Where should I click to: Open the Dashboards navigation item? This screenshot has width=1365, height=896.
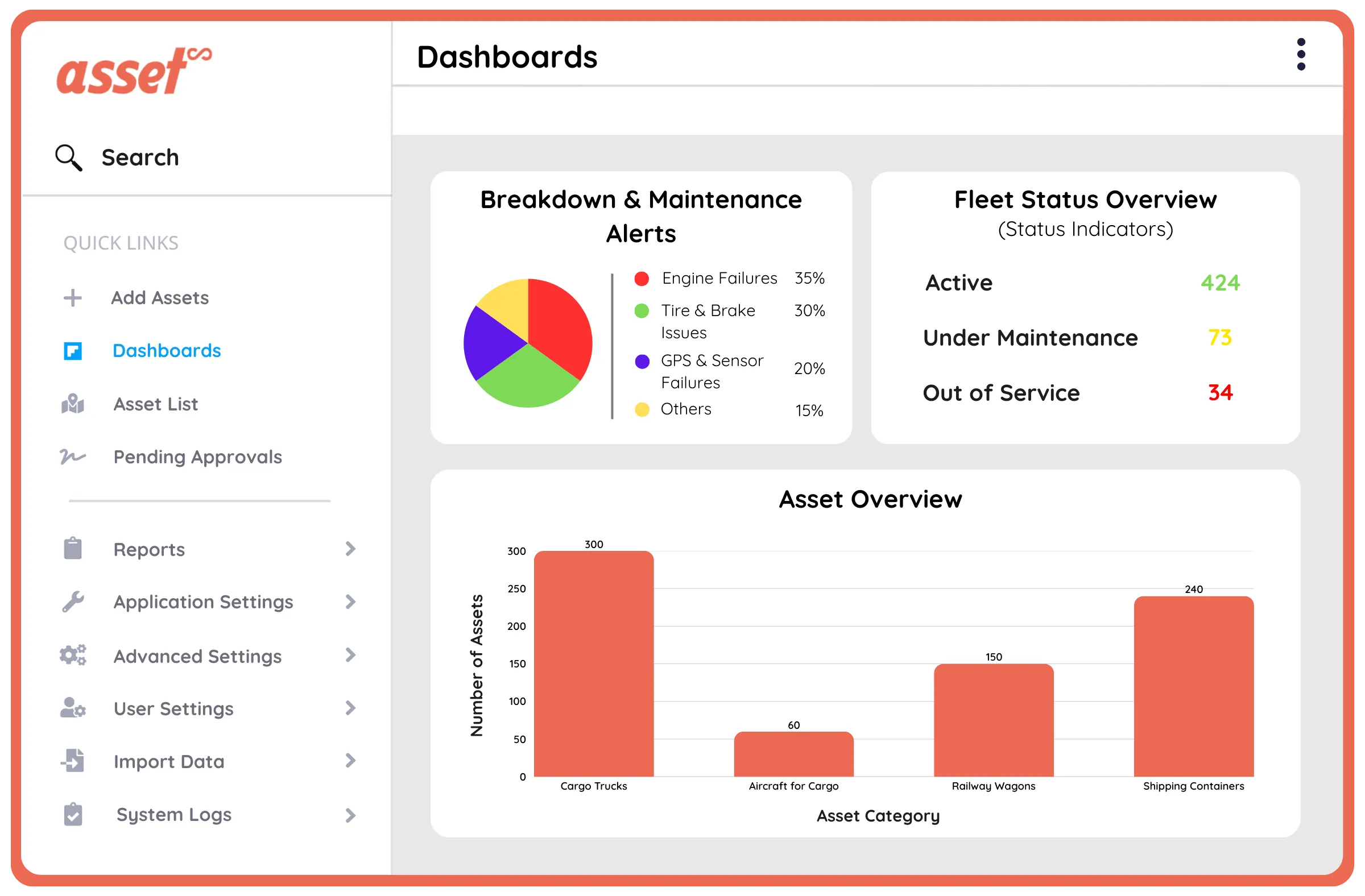(166, 351)
